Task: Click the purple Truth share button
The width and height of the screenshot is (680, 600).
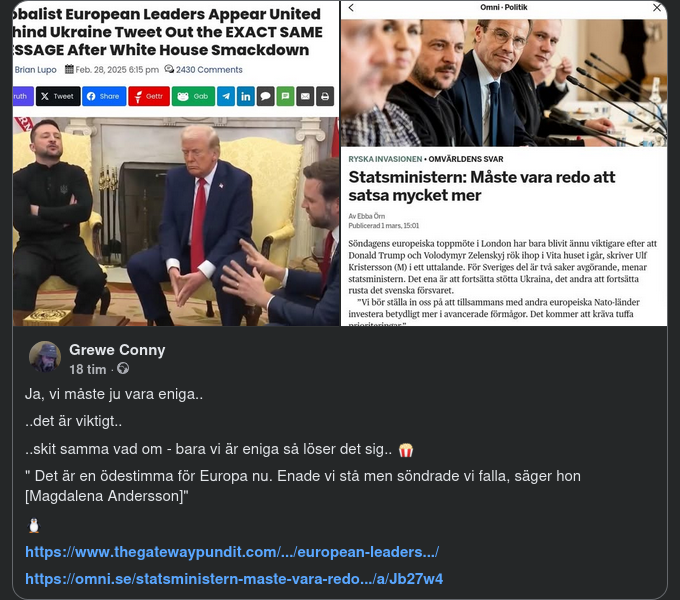Action: (x=23, y=96)
